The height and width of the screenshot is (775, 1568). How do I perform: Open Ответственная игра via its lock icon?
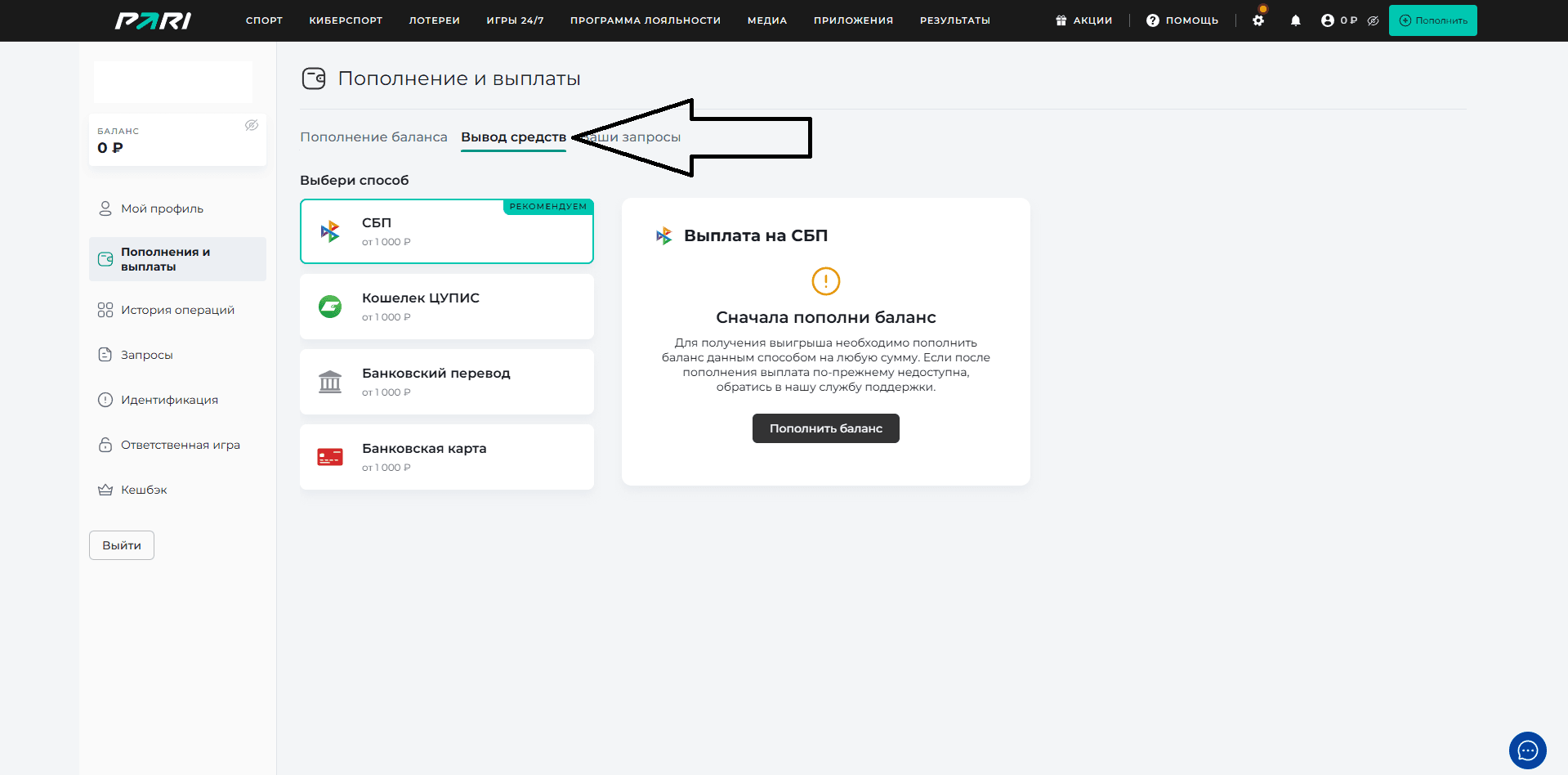(105, 445)
